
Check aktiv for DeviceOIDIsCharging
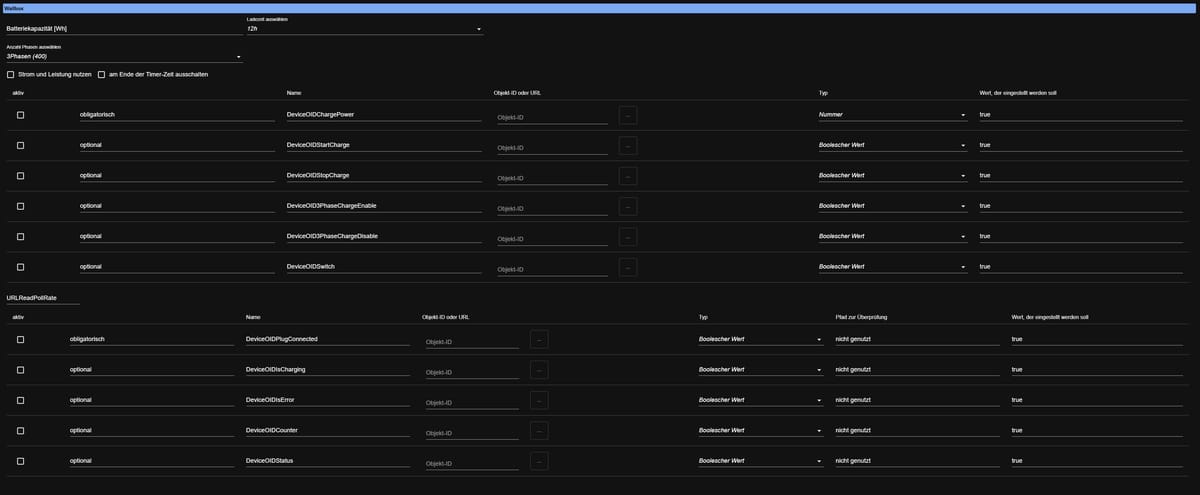(20, 370)
